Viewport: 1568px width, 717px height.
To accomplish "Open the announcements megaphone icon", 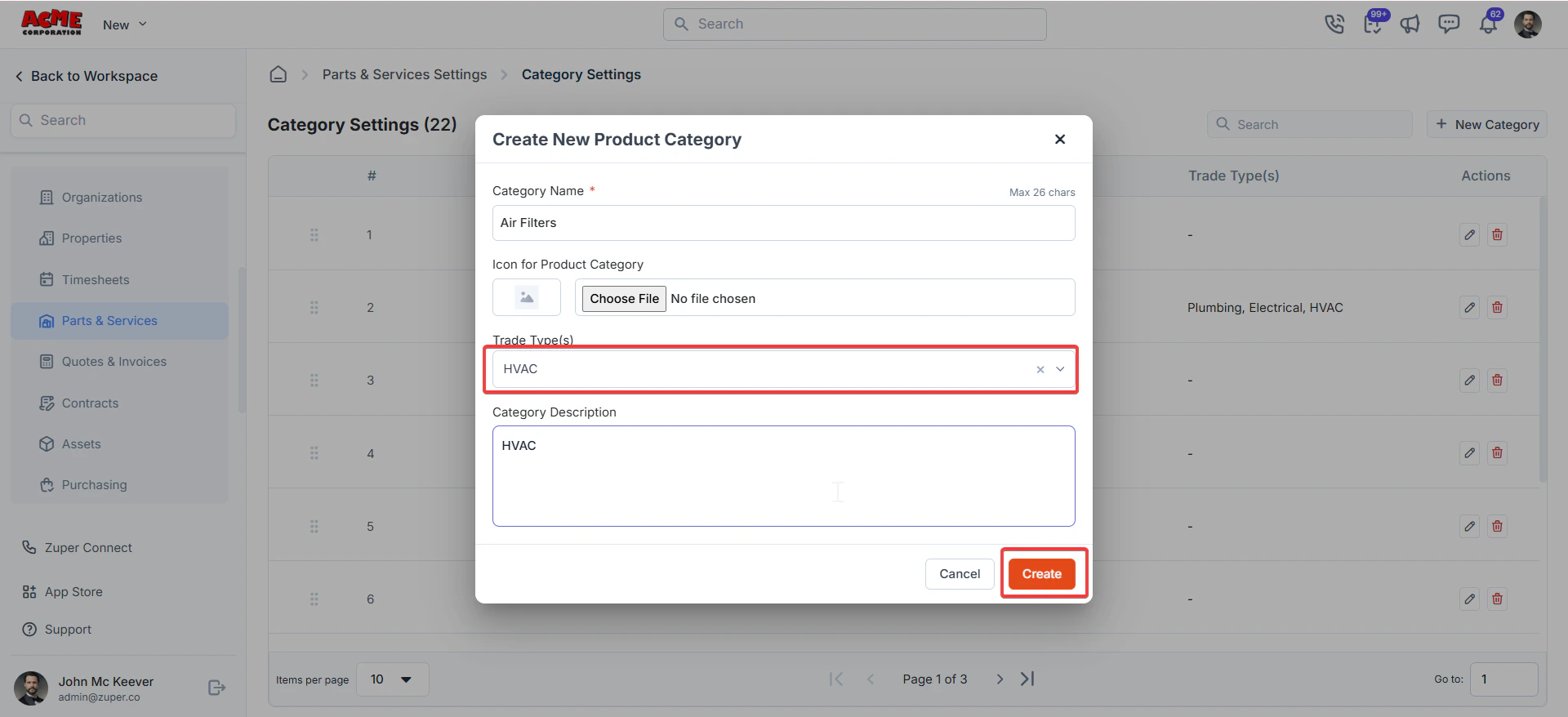I will 1410,24.
